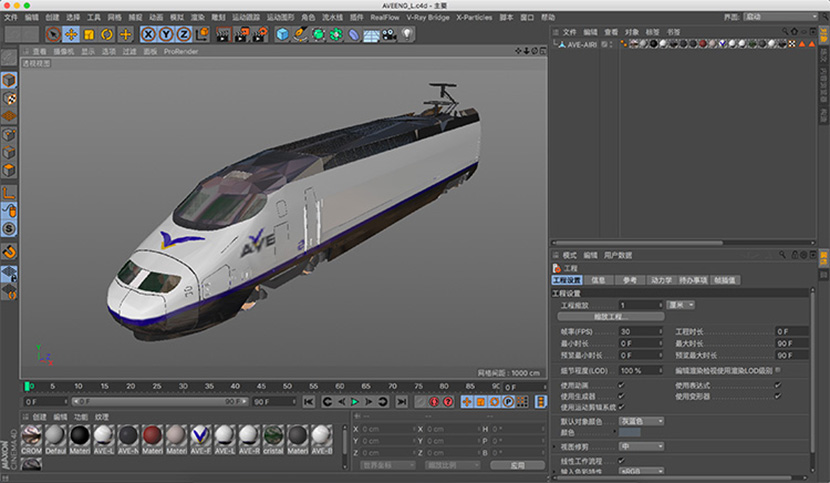
Task: Click the timeline preview range slider
Action: [x=160, y=401]
